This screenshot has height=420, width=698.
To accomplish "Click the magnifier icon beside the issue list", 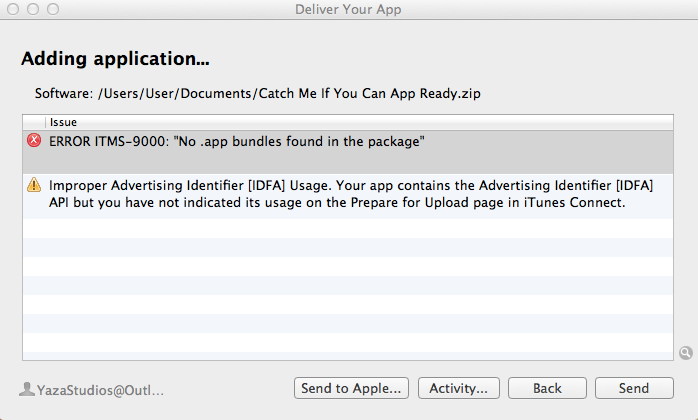I will coord(686,353).
